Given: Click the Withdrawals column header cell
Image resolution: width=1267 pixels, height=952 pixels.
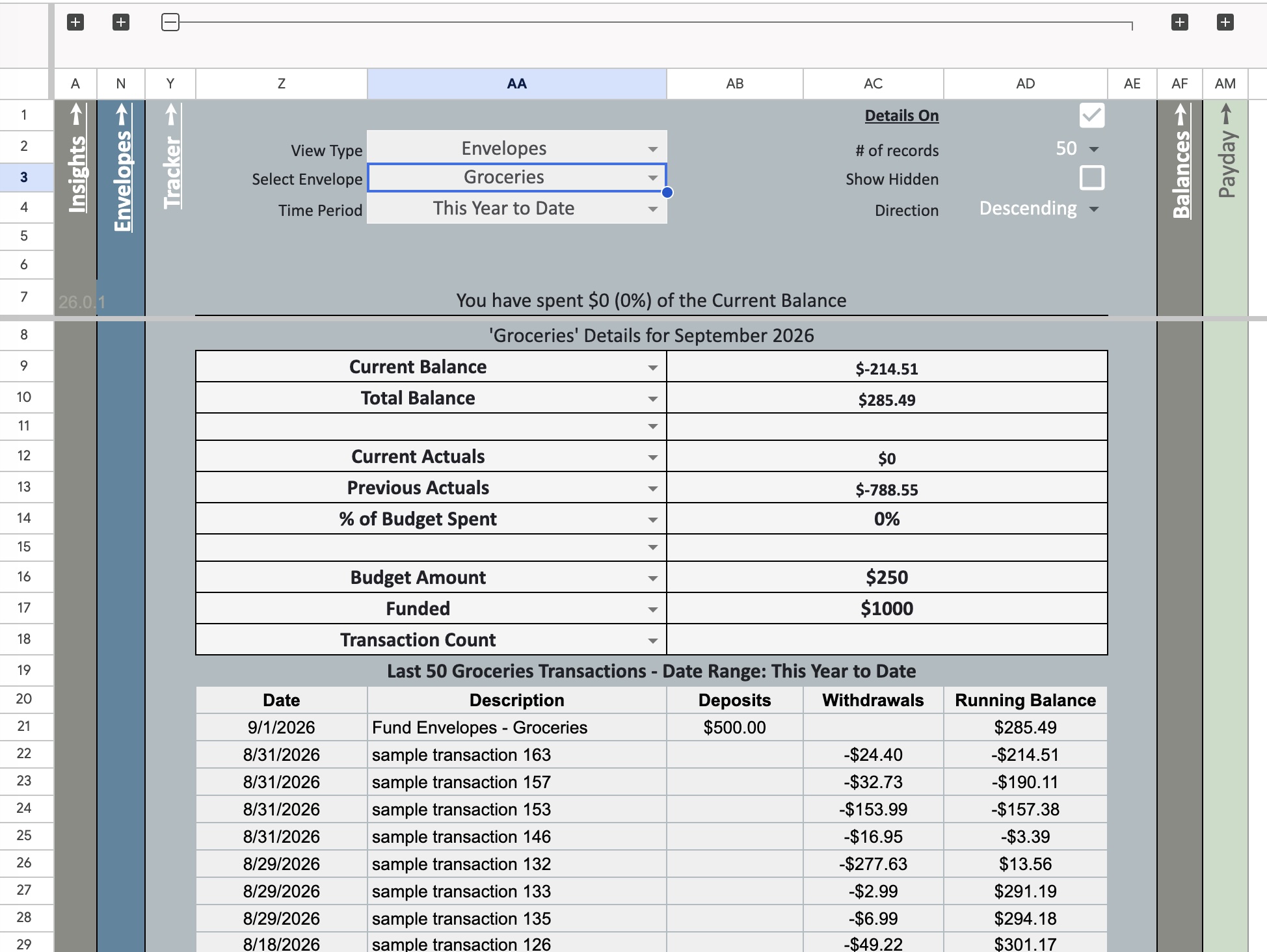Looking at the screenshot, I should point(874,700).
